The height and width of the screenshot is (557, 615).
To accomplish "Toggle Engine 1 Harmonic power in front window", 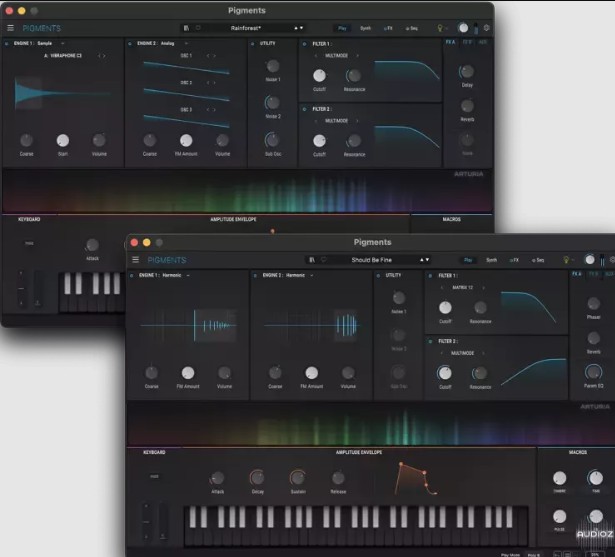I will pos(132,276).
